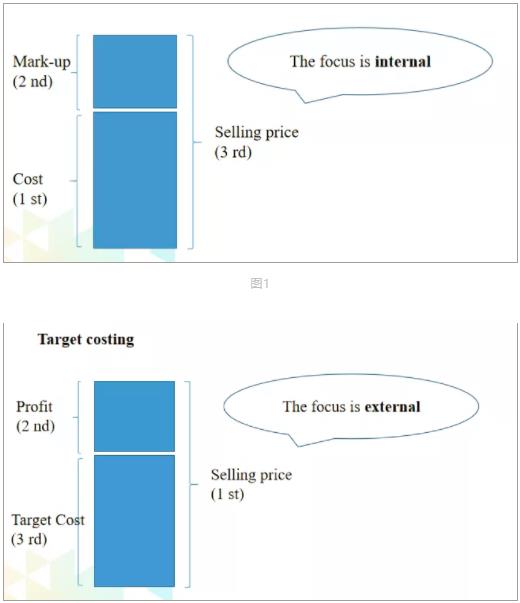Select the blue Mark-up rectangle in the top diagram
The height and width of the screenshot is (603, 520).
(135, 72)
